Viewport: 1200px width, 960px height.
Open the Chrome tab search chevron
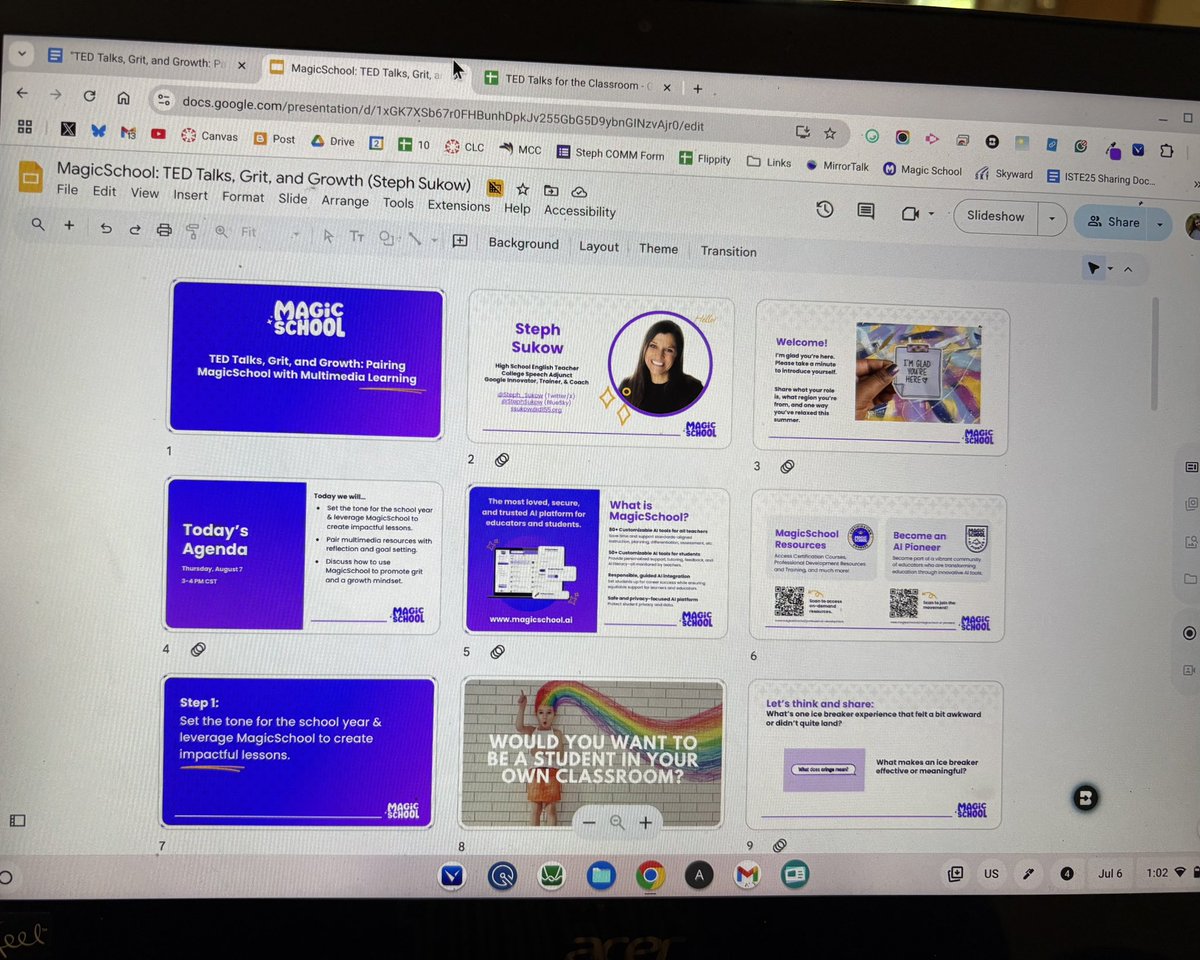22,56
